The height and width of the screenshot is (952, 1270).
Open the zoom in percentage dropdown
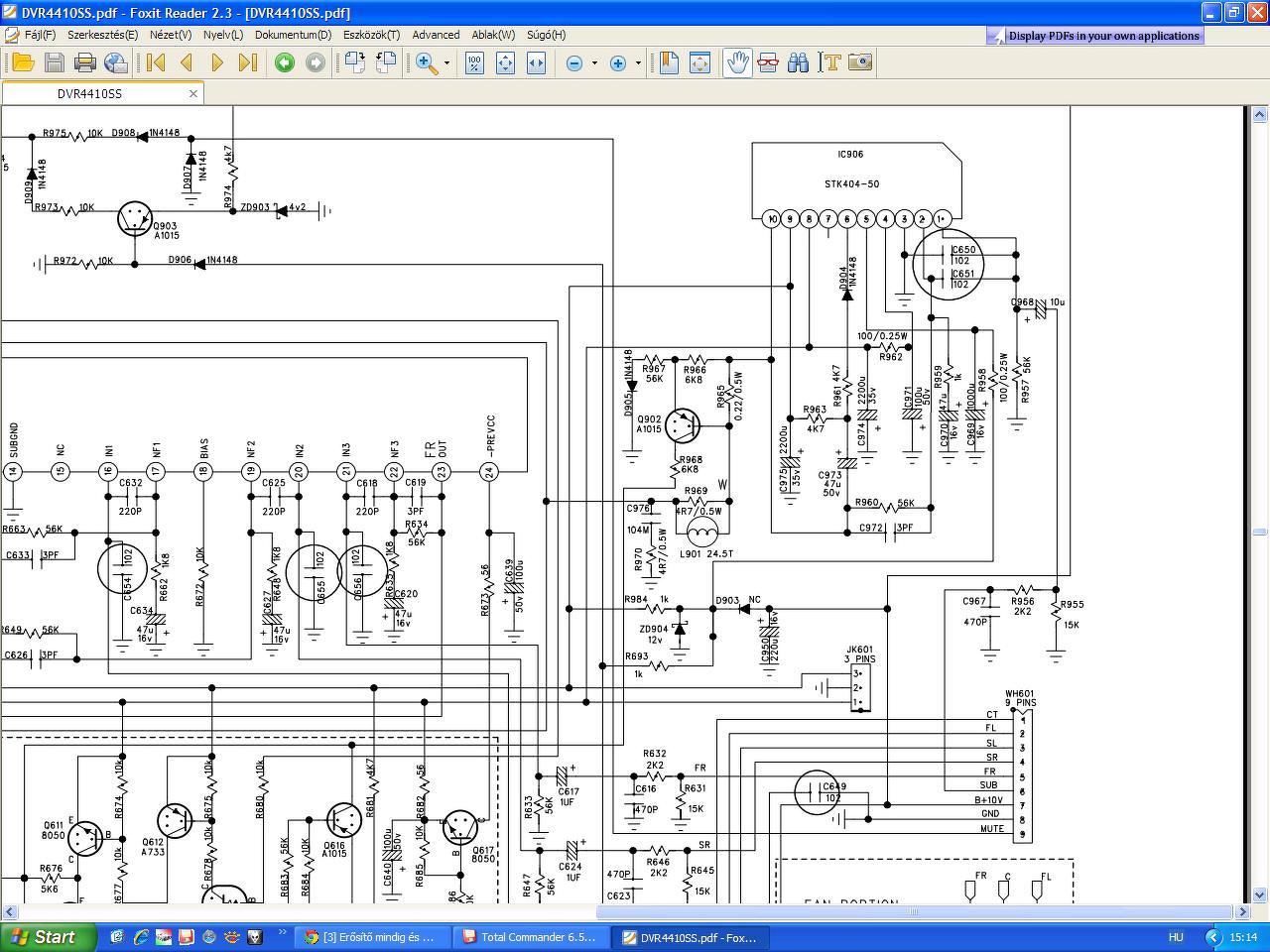point(638,62)
